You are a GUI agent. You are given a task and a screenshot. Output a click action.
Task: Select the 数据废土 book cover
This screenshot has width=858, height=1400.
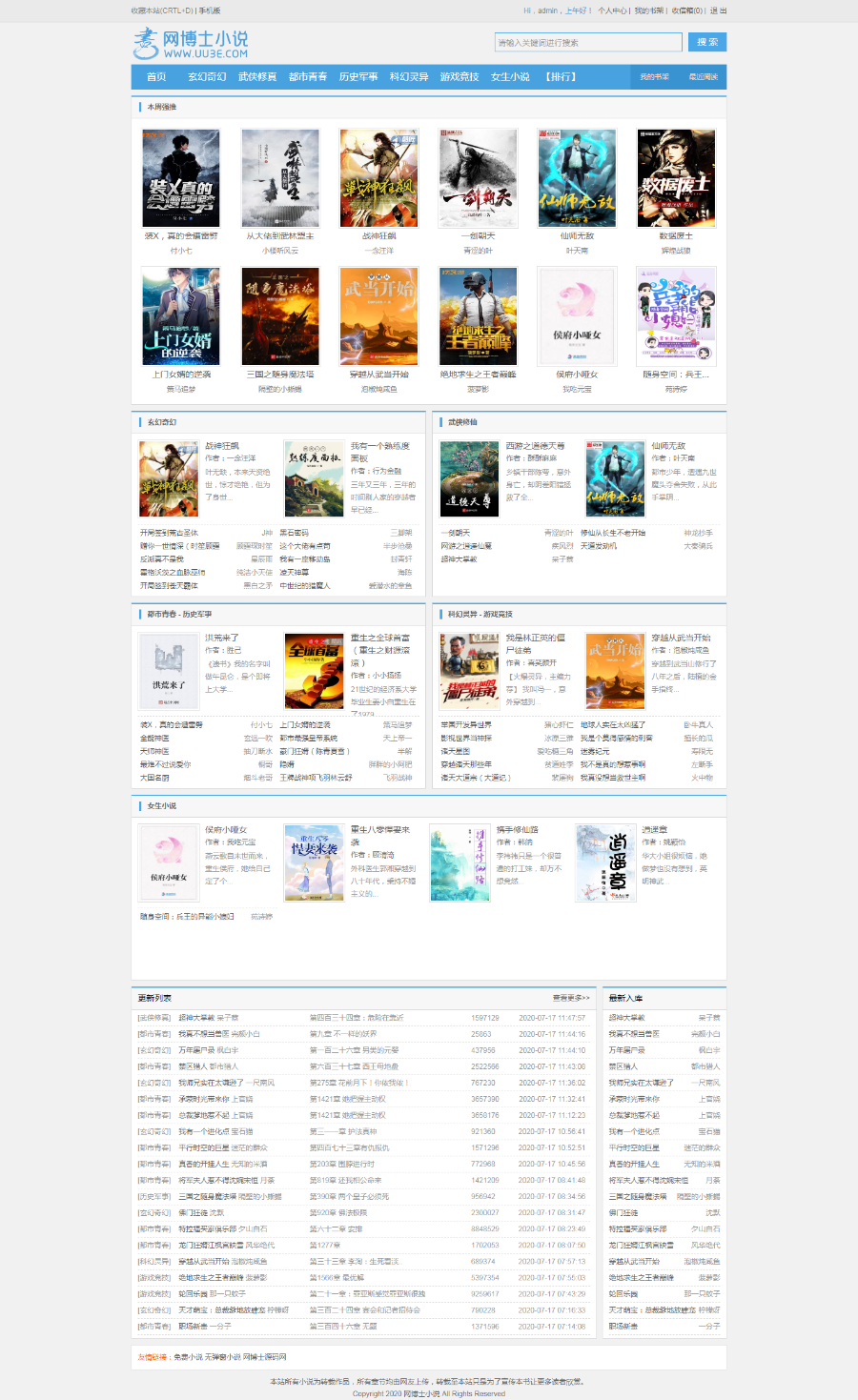click(676, 178)
